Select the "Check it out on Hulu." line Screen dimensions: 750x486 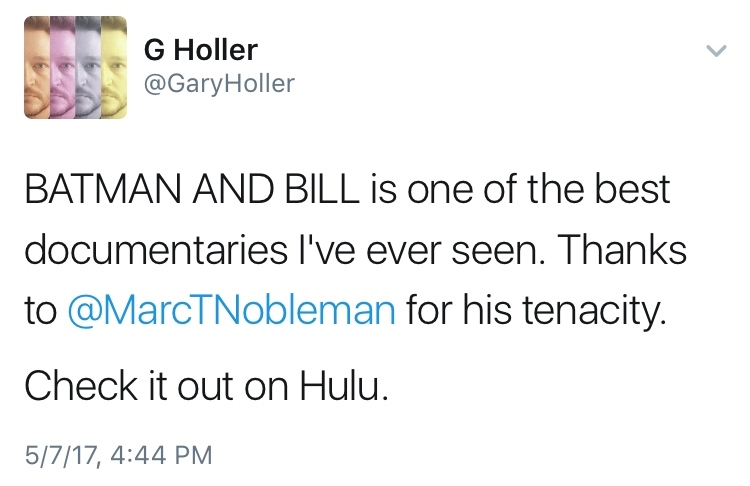click(x=205, y=385)
